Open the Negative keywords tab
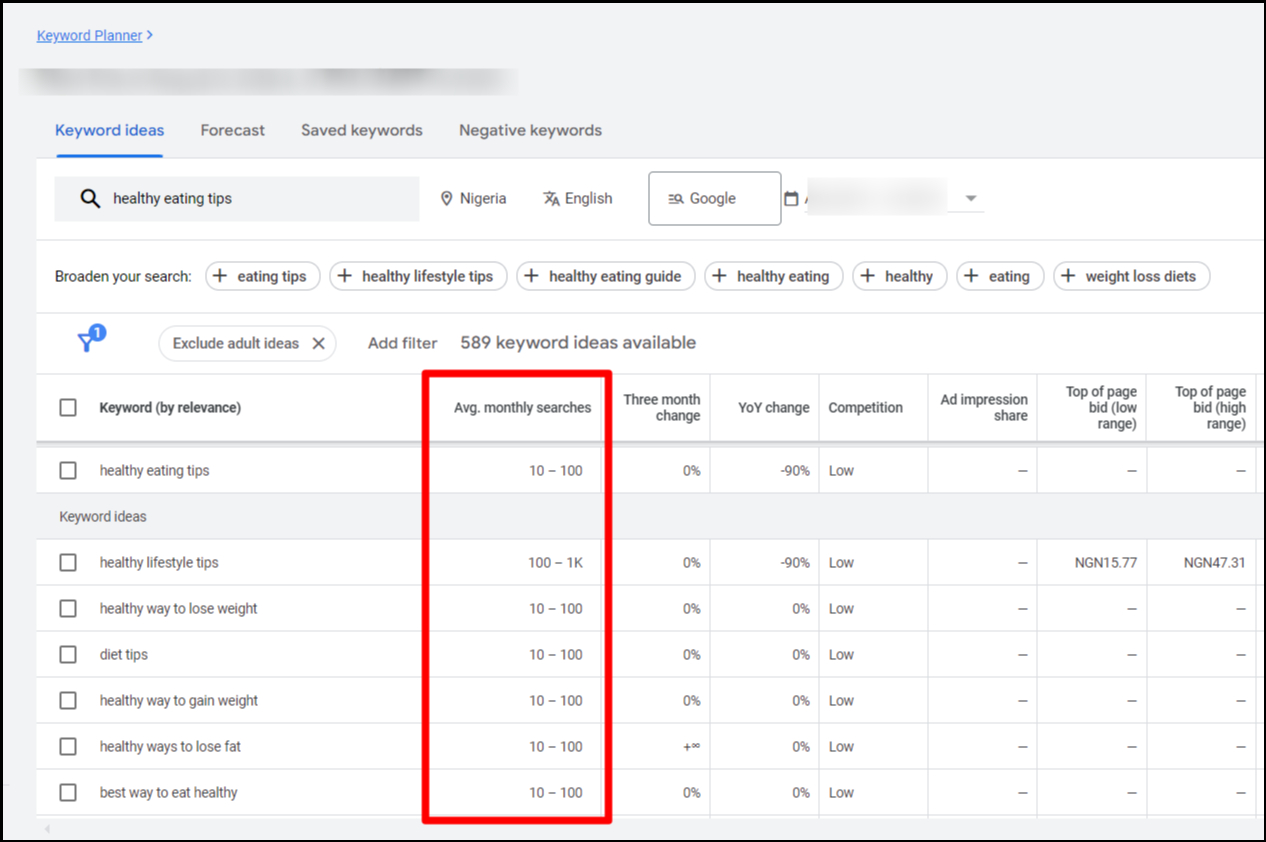The width and height of the screenshot is (1266, 842). [530, 130]
